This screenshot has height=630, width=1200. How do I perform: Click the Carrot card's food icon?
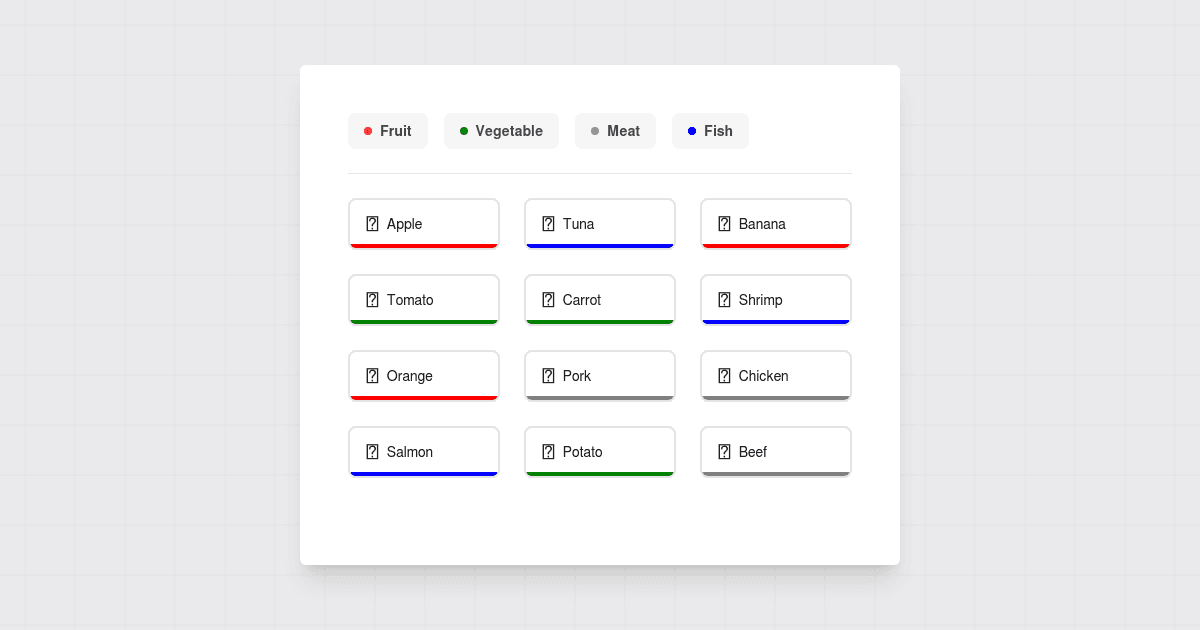coord(550,299)
